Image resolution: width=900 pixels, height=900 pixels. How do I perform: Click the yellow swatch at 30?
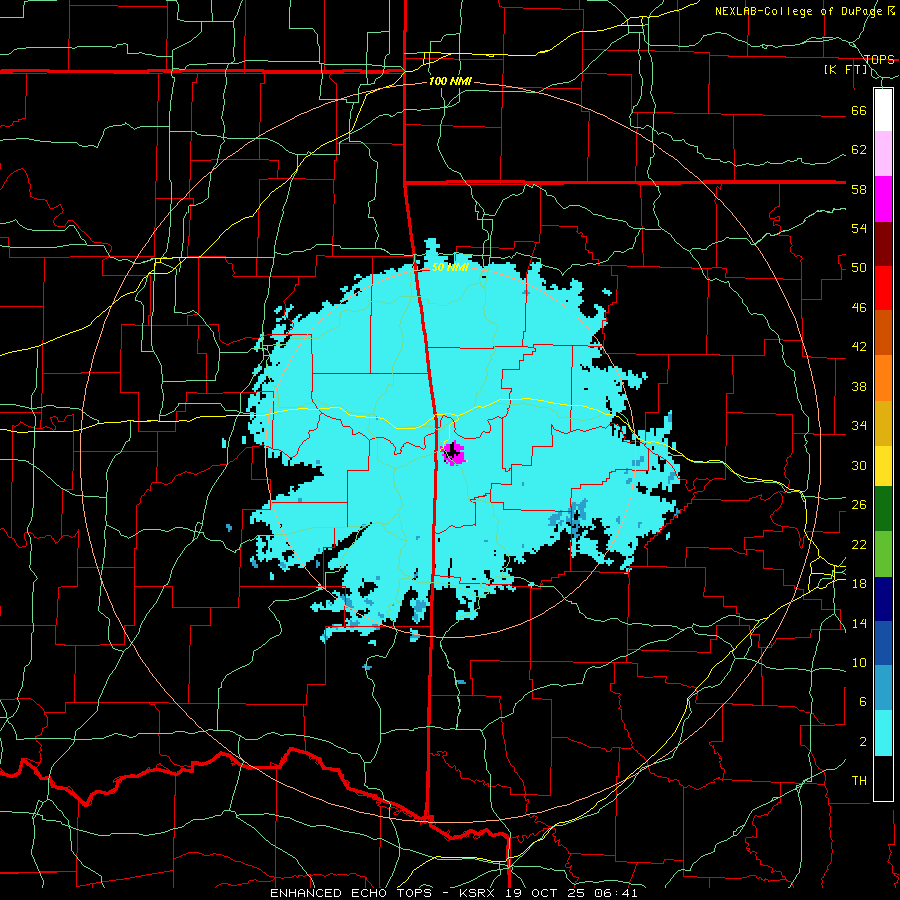(x=883, y=465)
